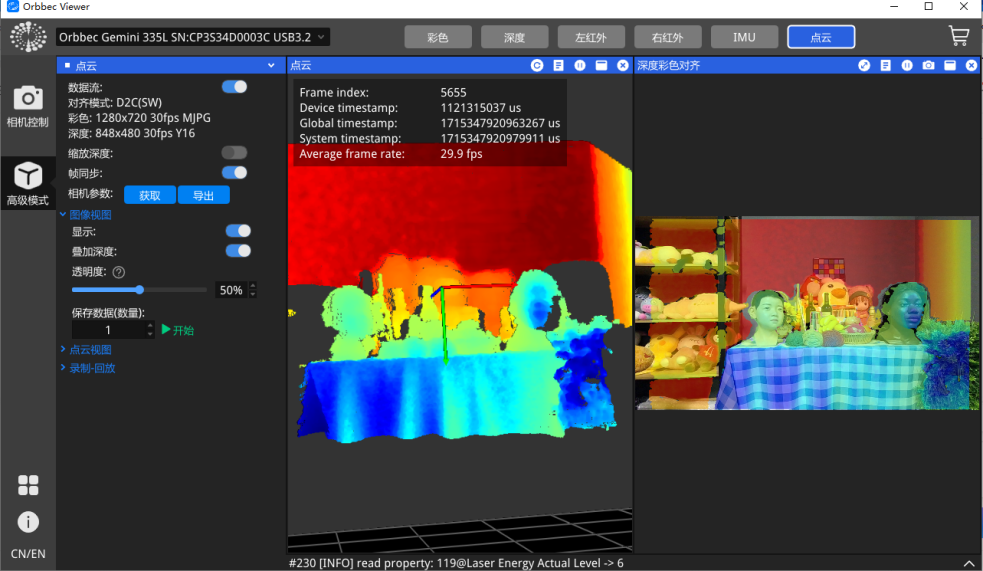Open the Orbbec Gemini 335L device dropdown
The height and width of the screenshot is (571, 983).
192,37
